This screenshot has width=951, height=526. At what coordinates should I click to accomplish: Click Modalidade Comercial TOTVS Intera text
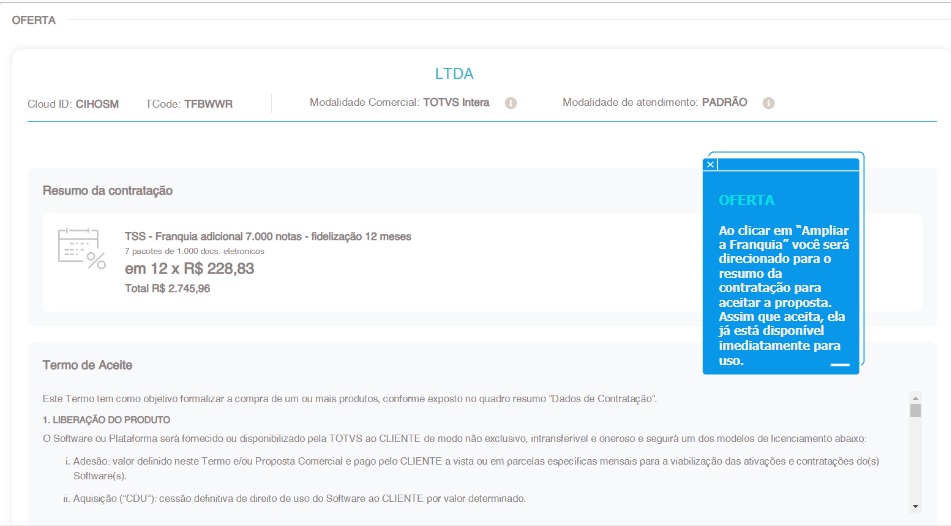click(x=399, y=103)
